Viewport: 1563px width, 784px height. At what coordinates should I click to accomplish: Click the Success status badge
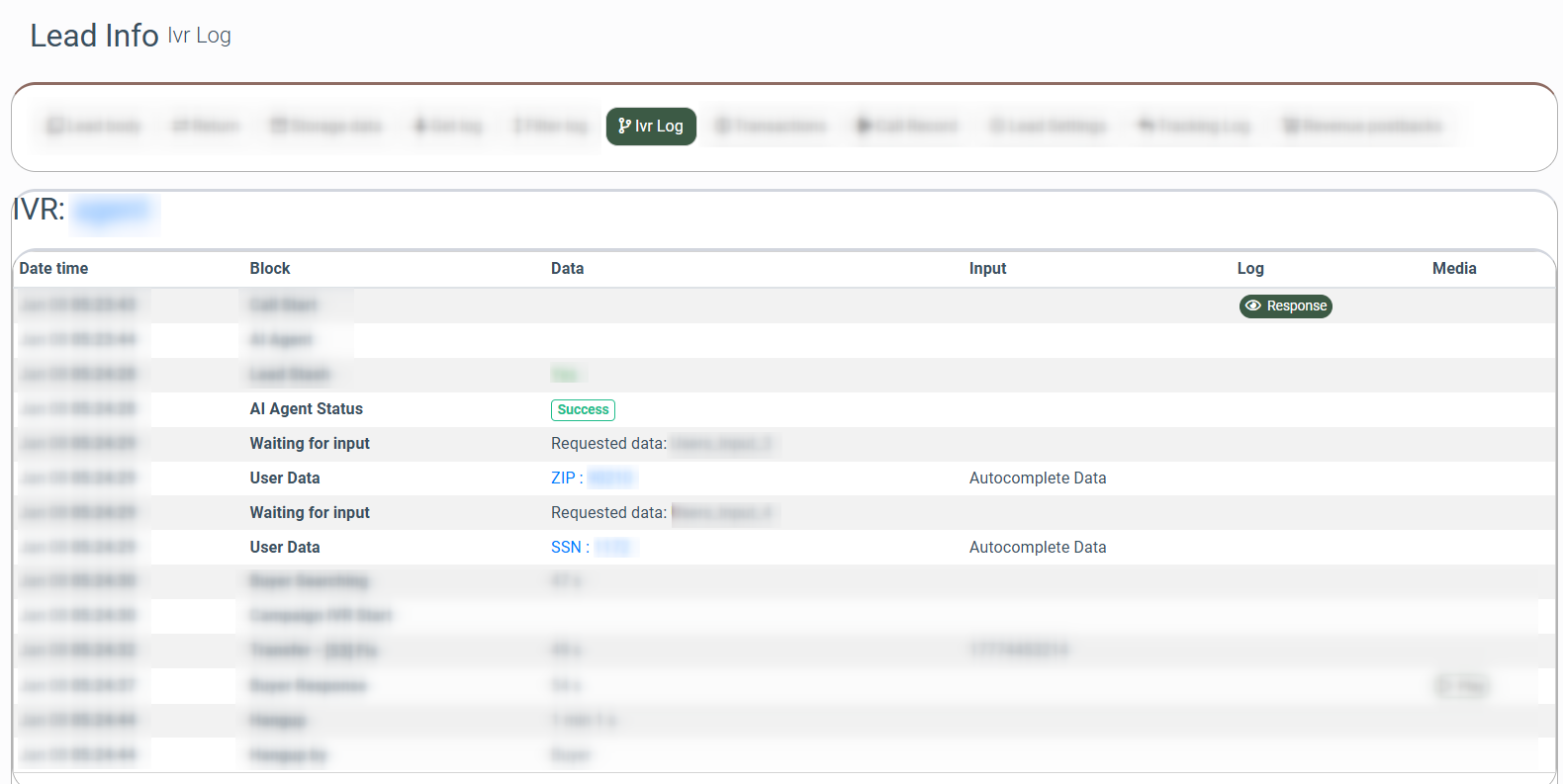(x=583, y=410)
